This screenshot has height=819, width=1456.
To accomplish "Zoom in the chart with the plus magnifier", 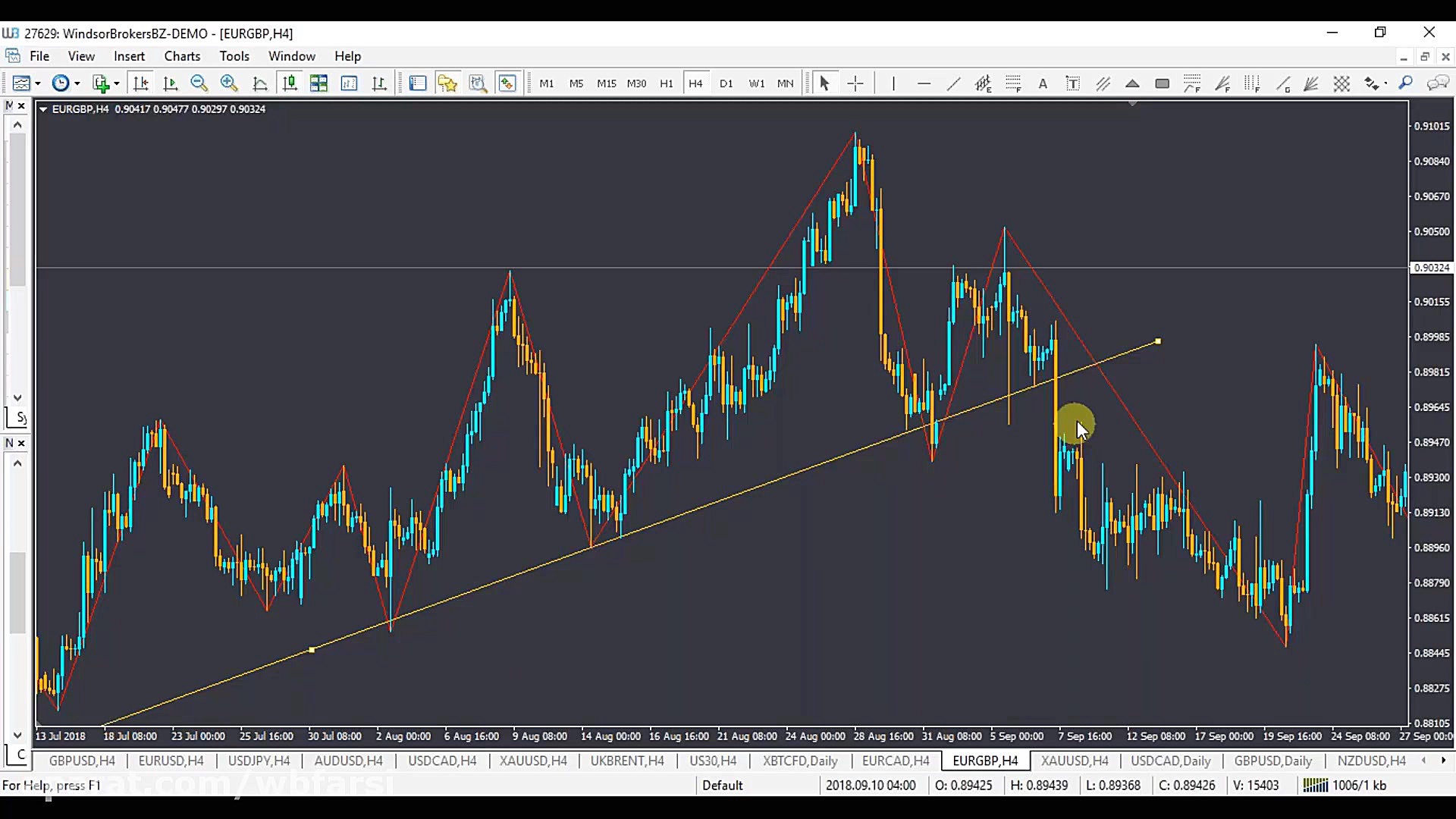I will 229,83.
